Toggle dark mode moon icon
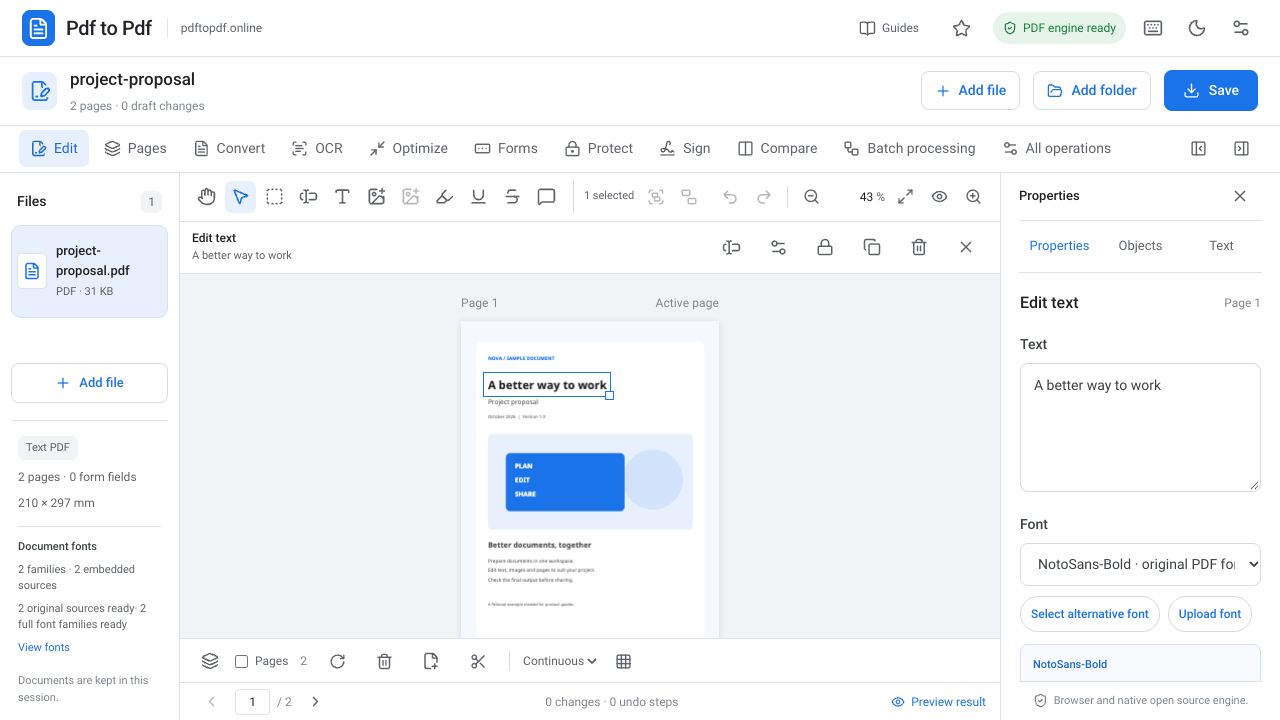Viewport: 1280px width, 720px height. (1197, 28)
